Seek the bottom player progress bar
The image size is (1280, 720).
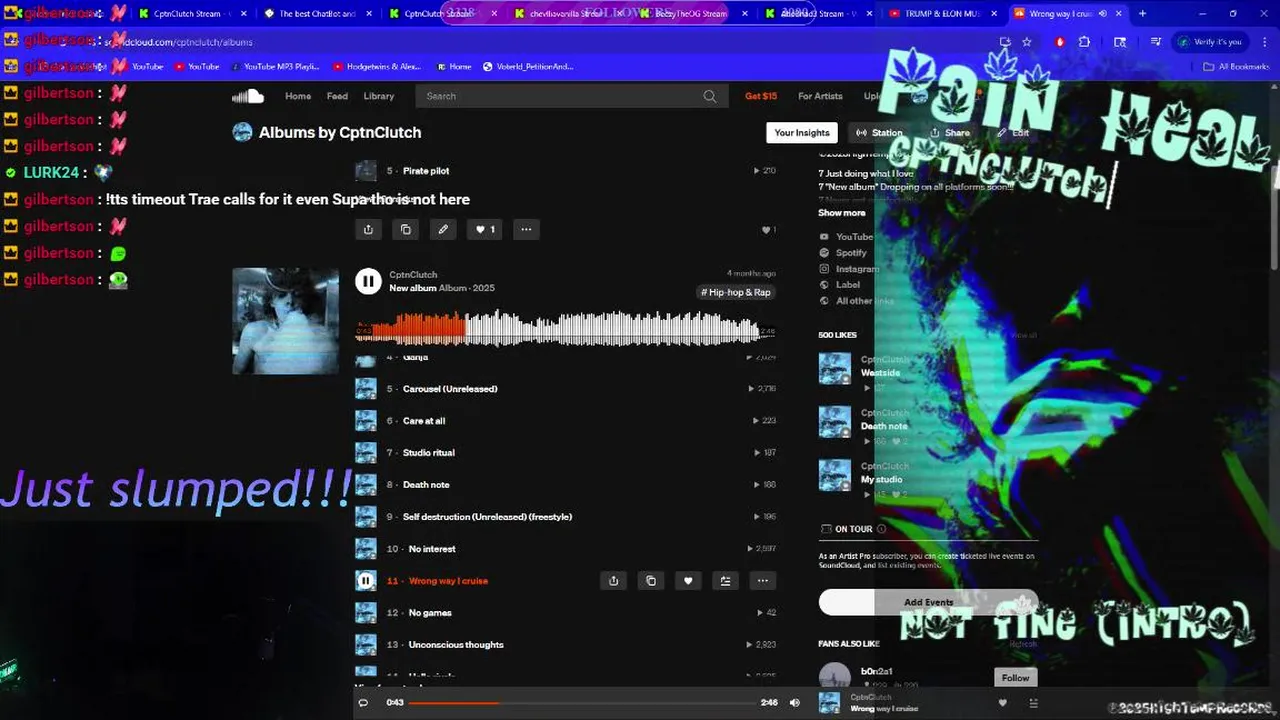click(x=582, y=703)
